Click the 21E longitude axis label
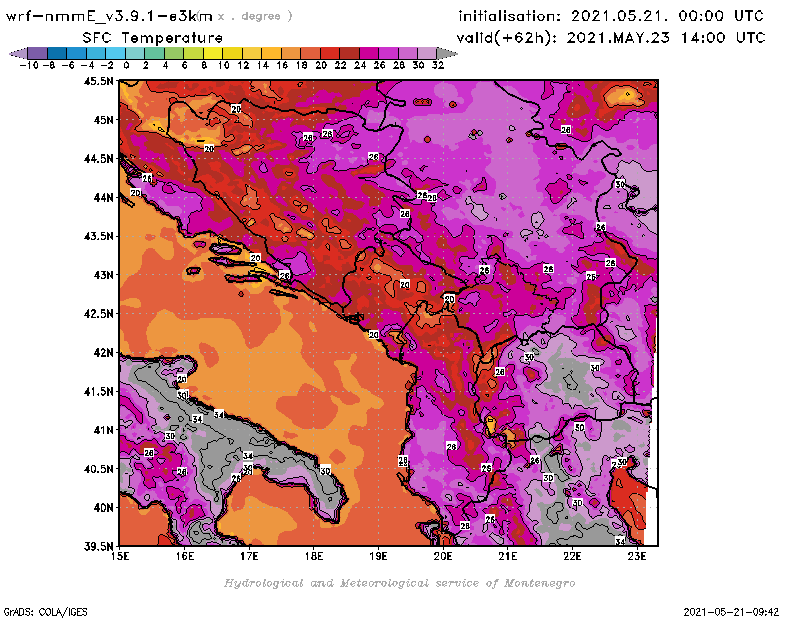 (507, 556)
